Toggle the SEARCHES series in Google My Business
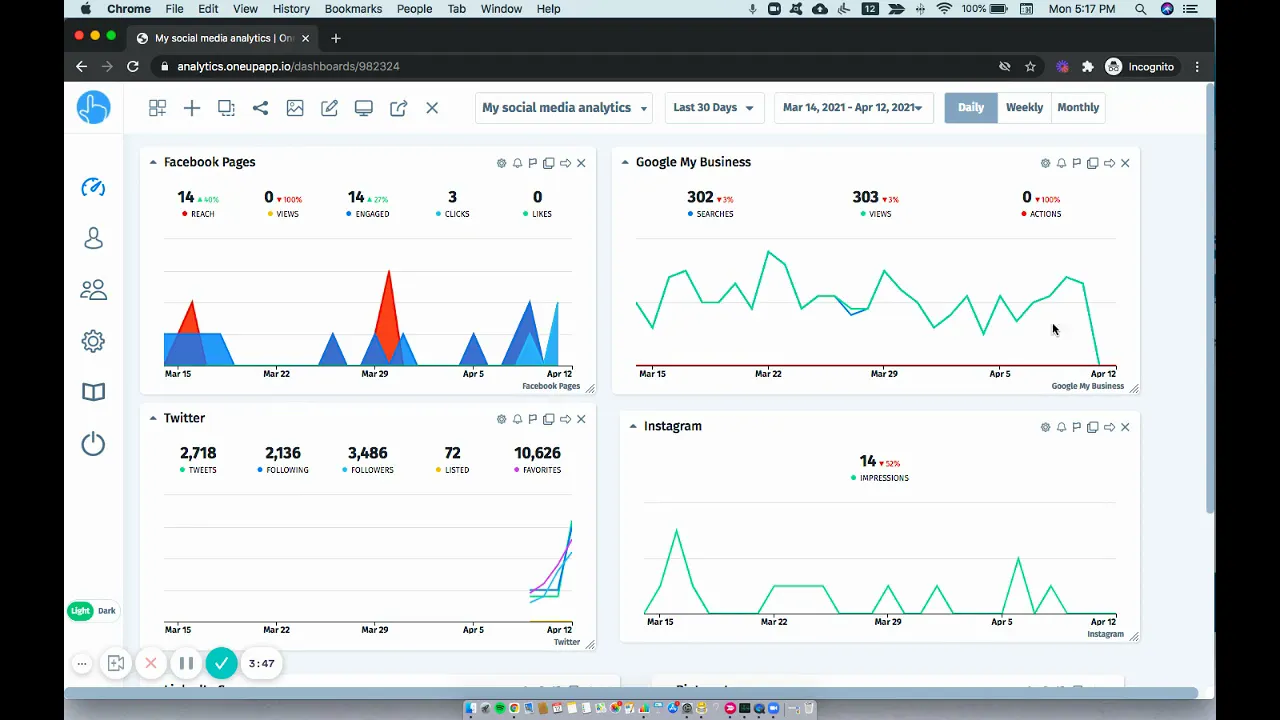 point(711,214)
